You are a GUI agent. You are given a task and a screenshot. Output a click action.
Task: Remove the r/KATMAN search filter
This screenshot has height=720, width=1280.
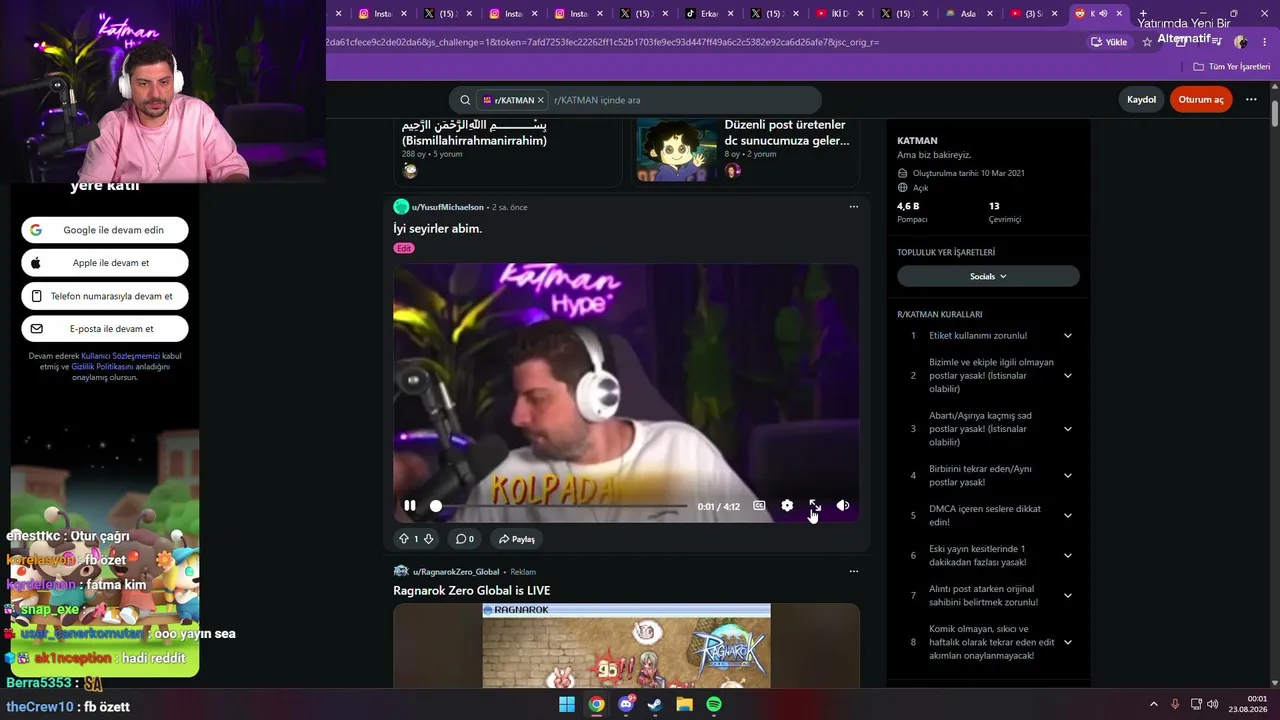coord(541,100)
